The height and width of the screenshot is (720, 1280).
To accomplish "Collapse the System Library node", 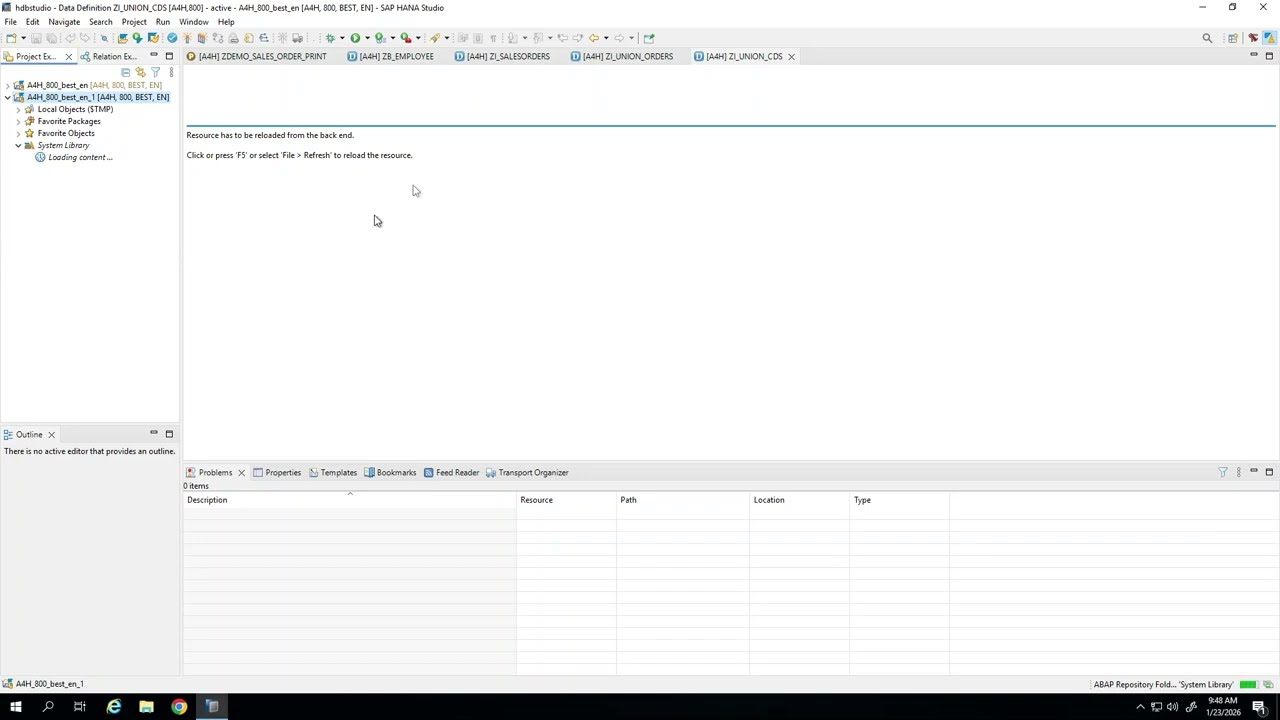I will pos(18,145).
